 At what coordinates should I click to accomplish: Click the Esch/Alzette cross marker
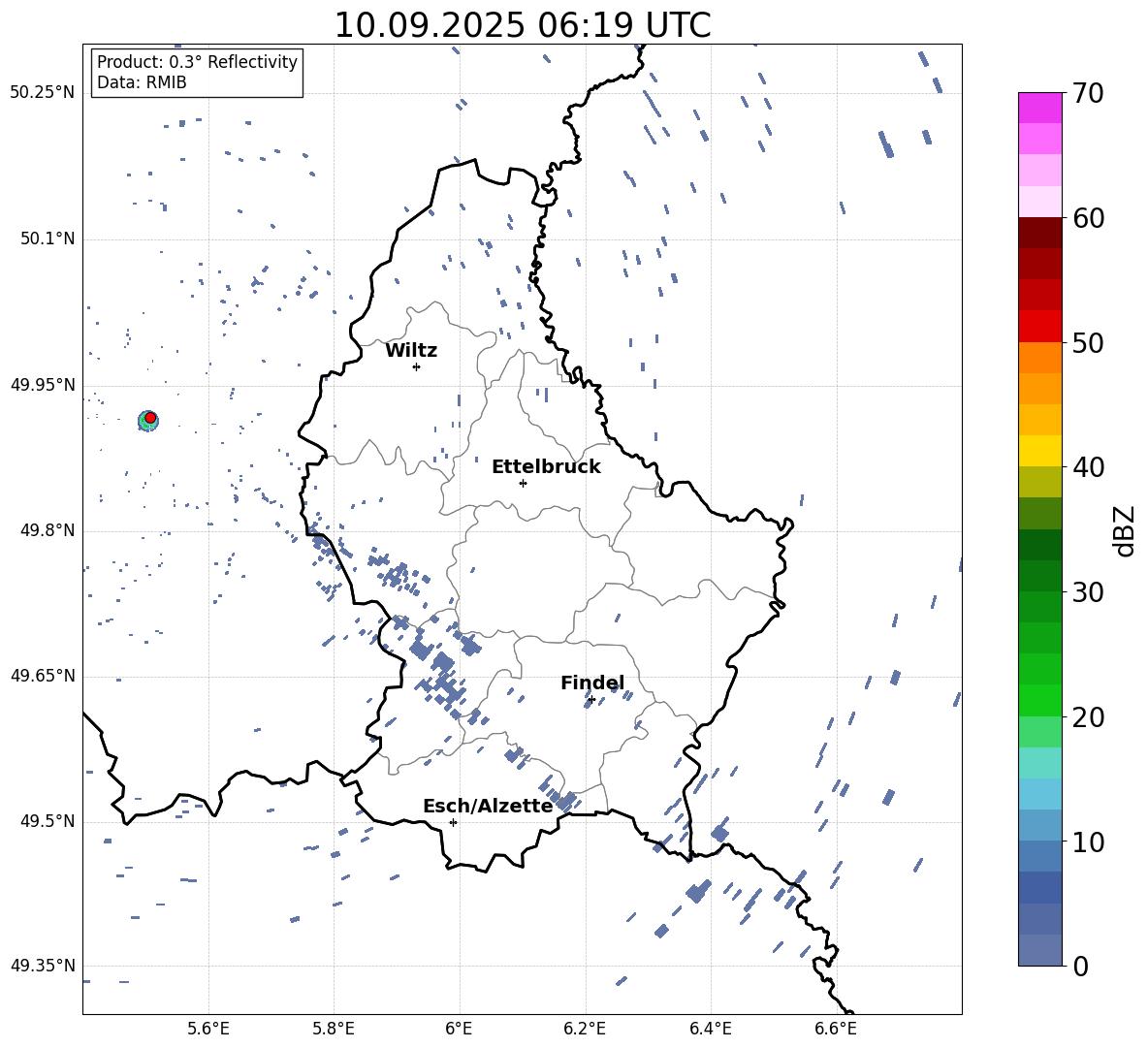(x=453, y=822)
